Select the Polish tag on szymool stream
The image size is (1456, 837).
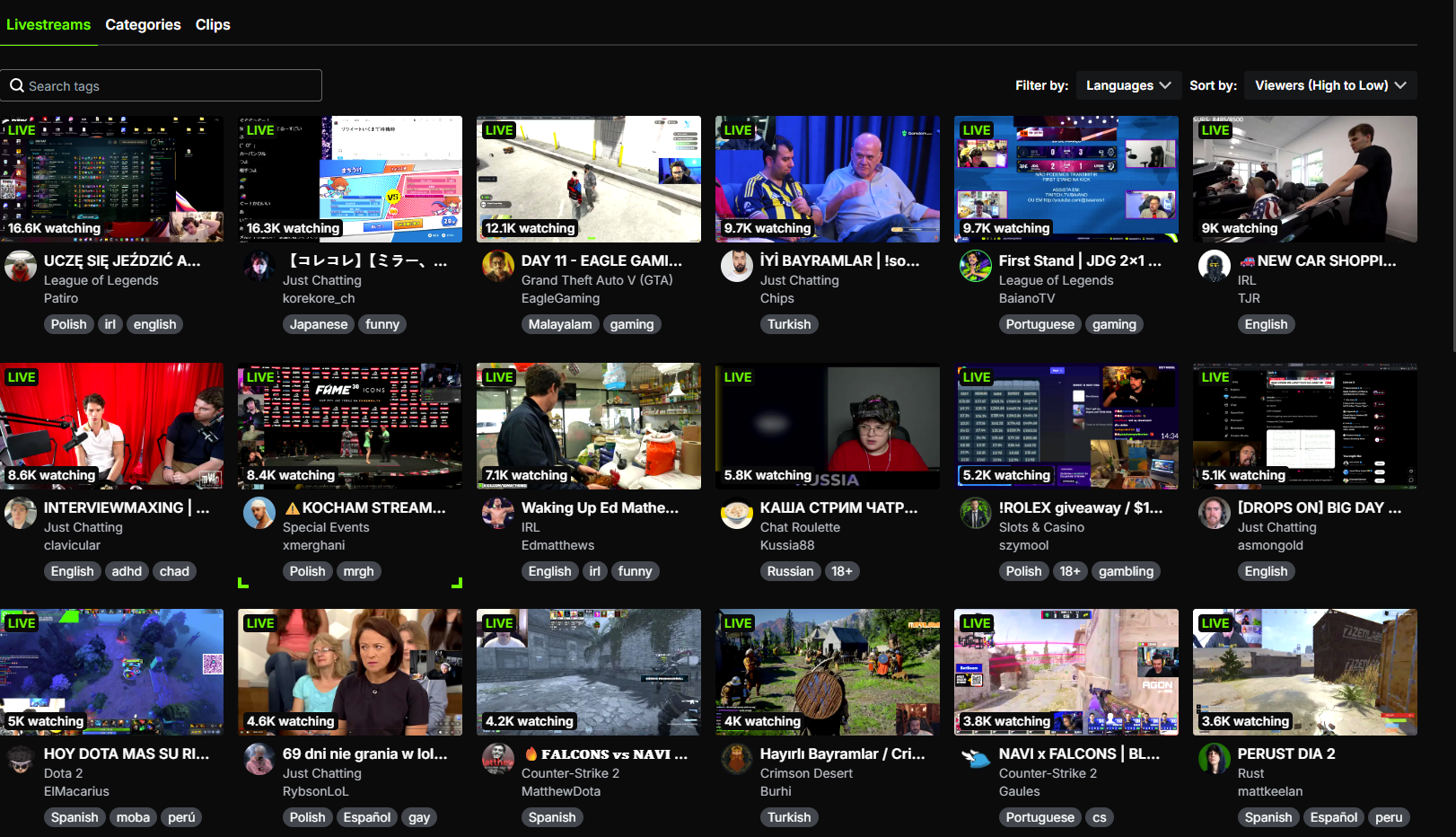click(1023, 571)
